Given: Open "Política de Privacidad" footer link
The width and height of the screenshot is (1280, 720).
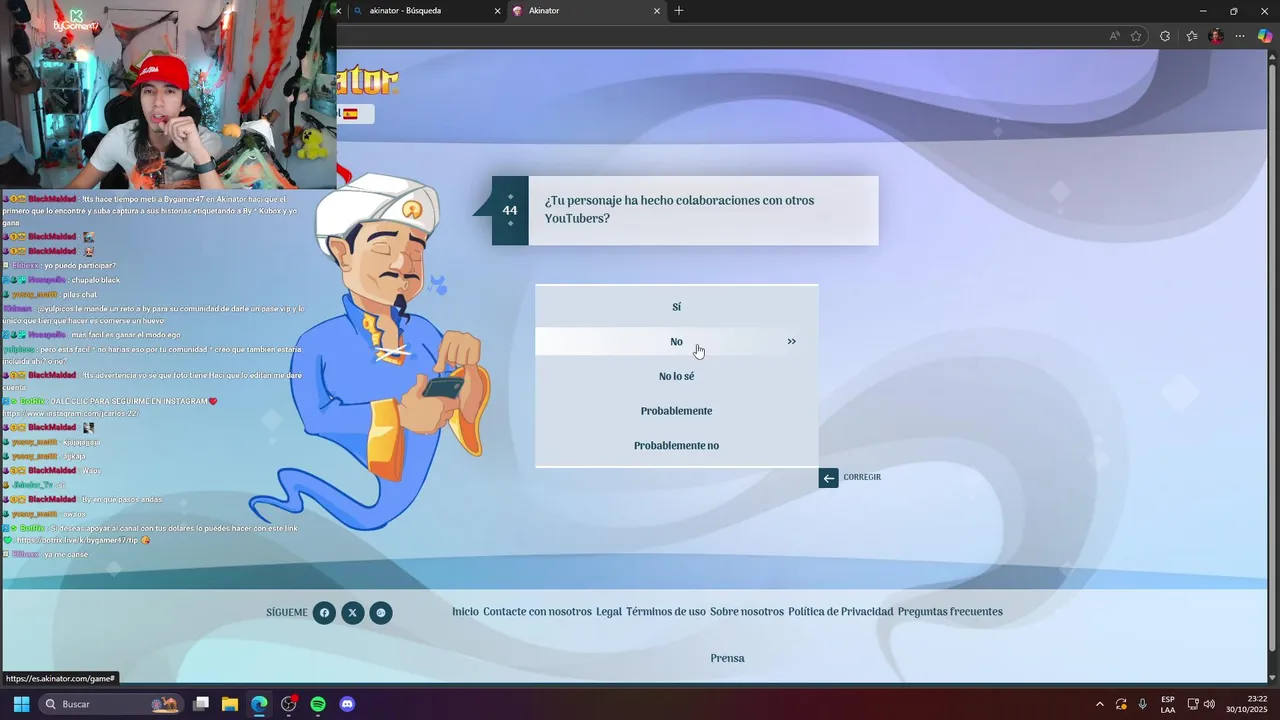Looking at the screenshot, I should coord(841,612).
